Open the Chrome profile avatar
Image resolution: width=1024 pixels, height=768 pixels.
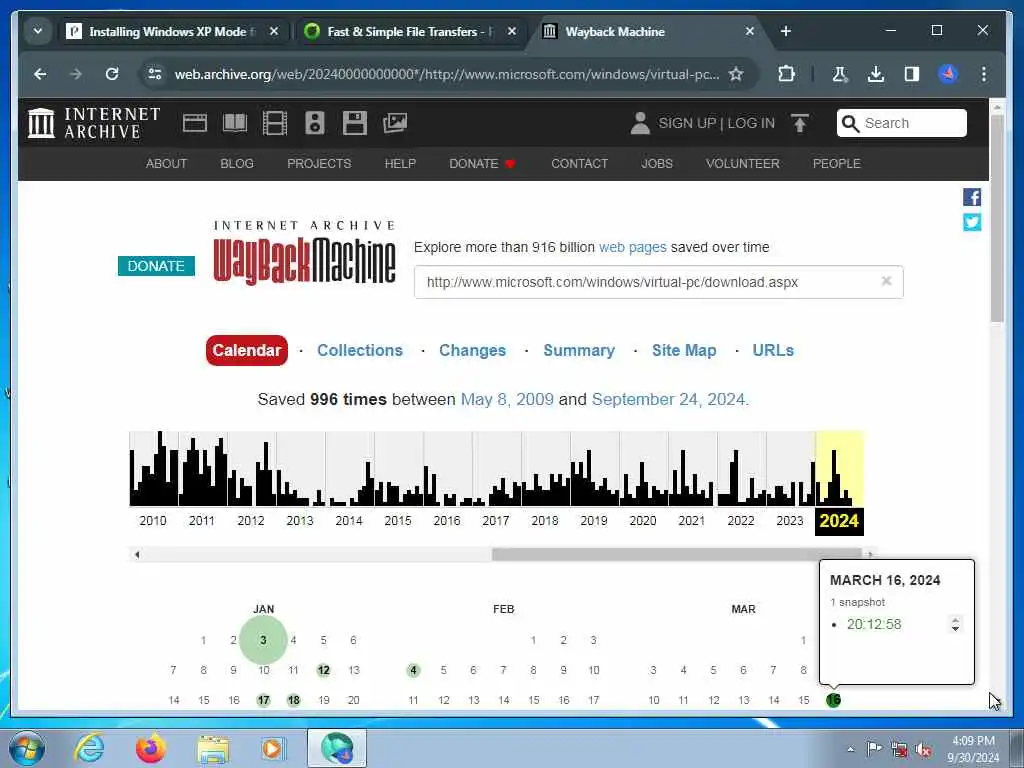pos(948,74)
